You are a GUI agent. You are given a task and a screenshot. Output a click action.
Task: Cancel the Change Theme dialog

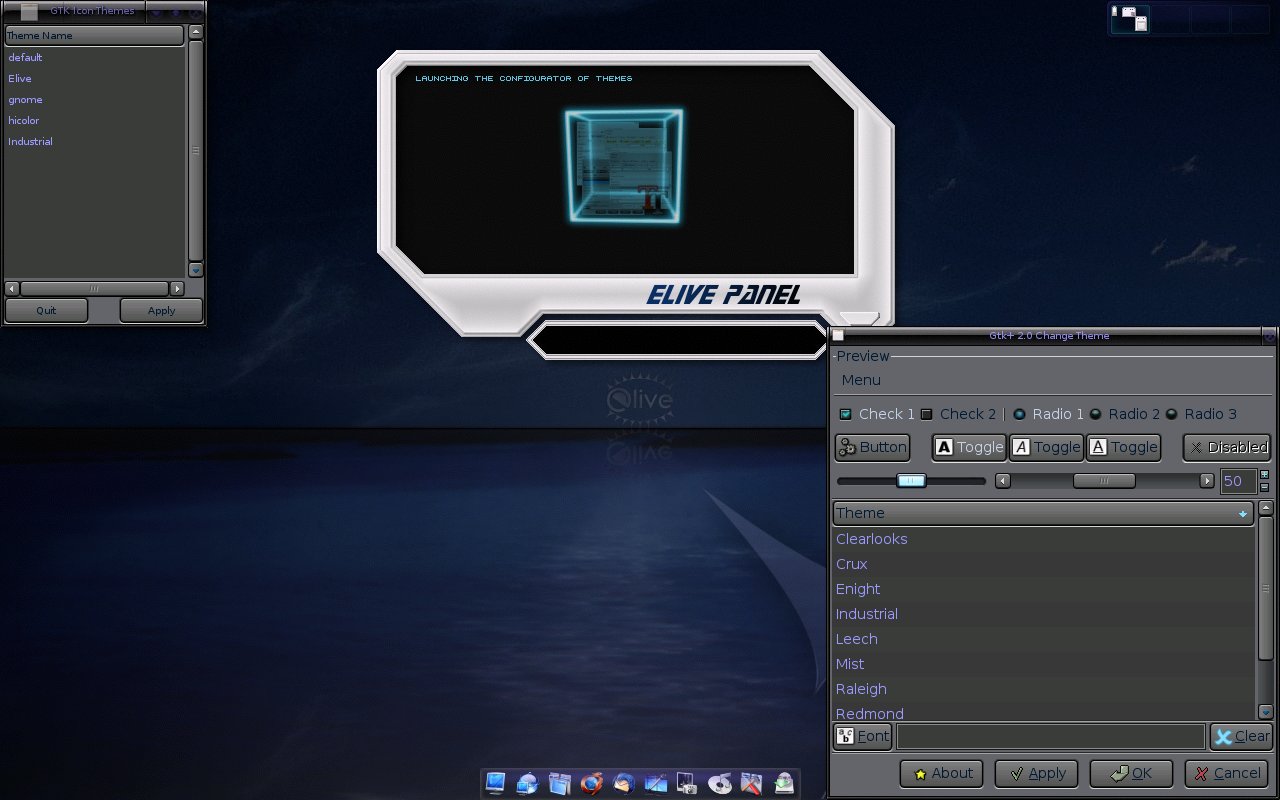point(1227,773)
